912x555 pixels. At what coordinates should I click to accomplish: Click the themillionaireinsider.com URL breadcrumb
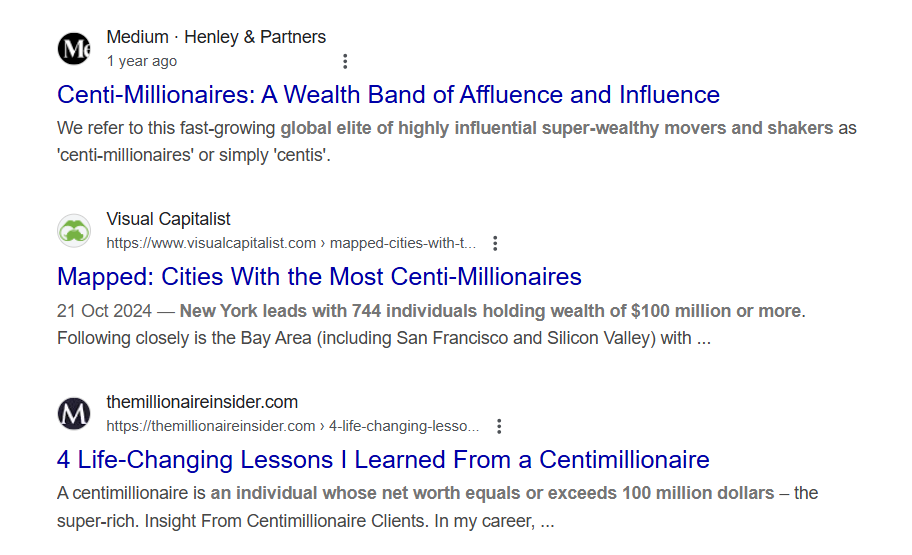pos(293,426)
